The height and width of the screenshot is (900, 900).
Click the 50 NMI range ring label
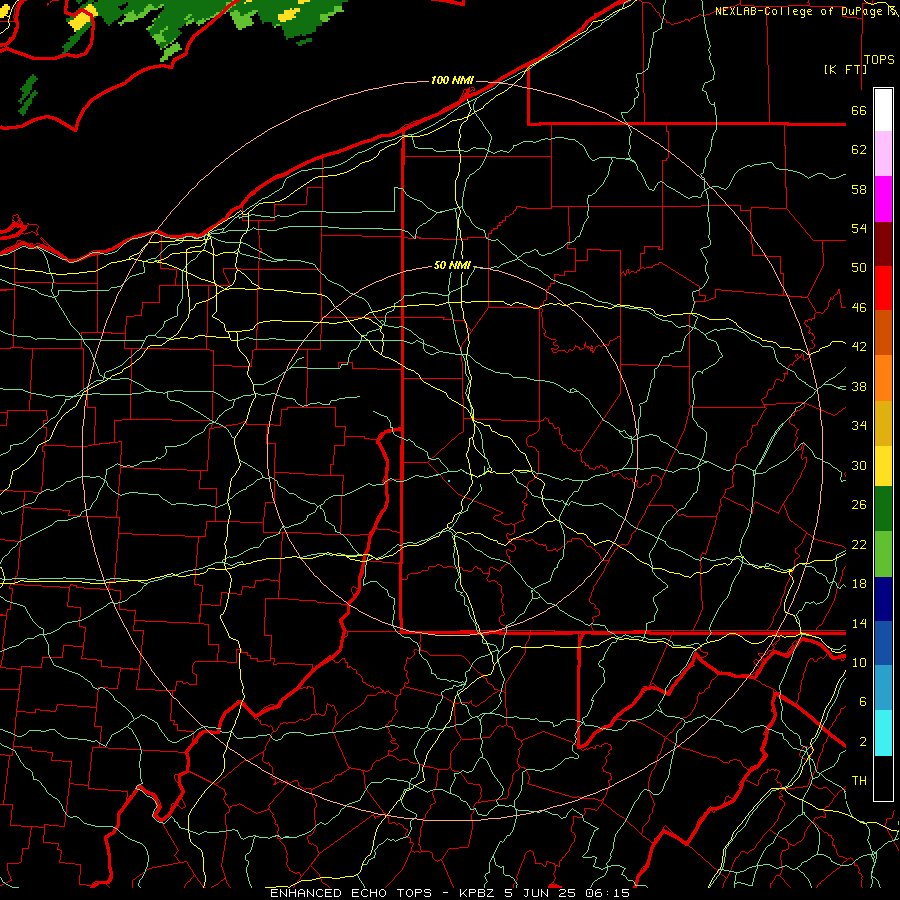pyautogui.click(x=452, y=265)
